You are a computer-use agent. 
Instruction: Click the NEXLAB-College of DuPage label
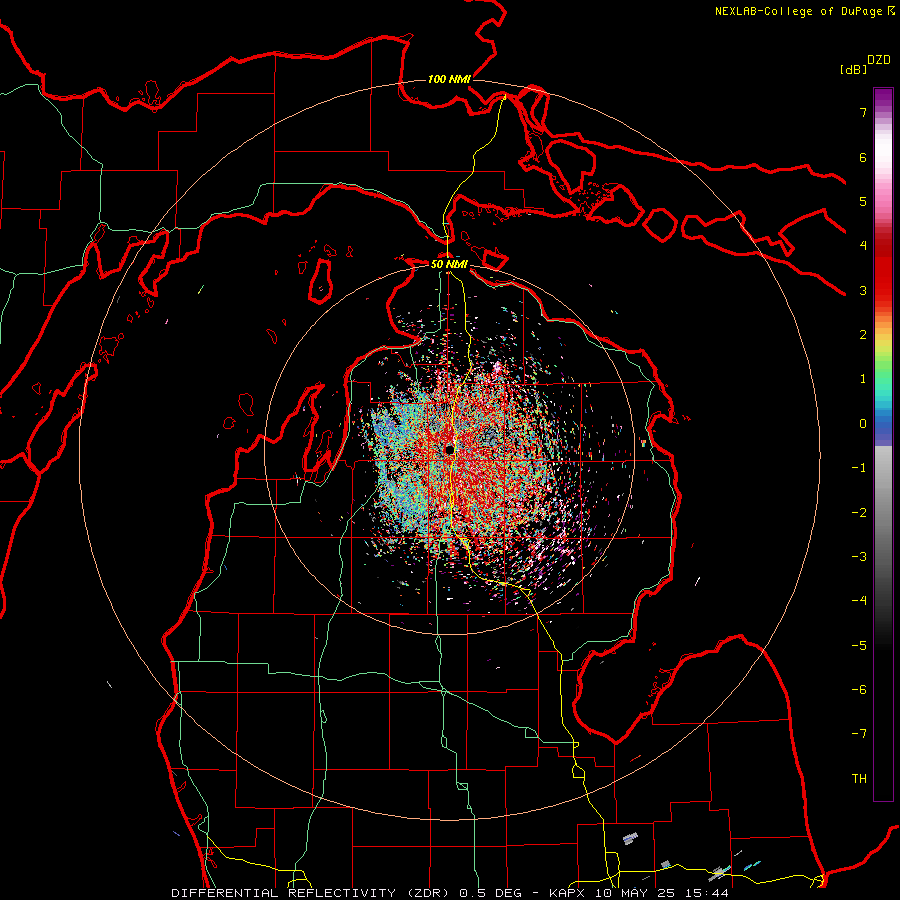pos(805,11)
